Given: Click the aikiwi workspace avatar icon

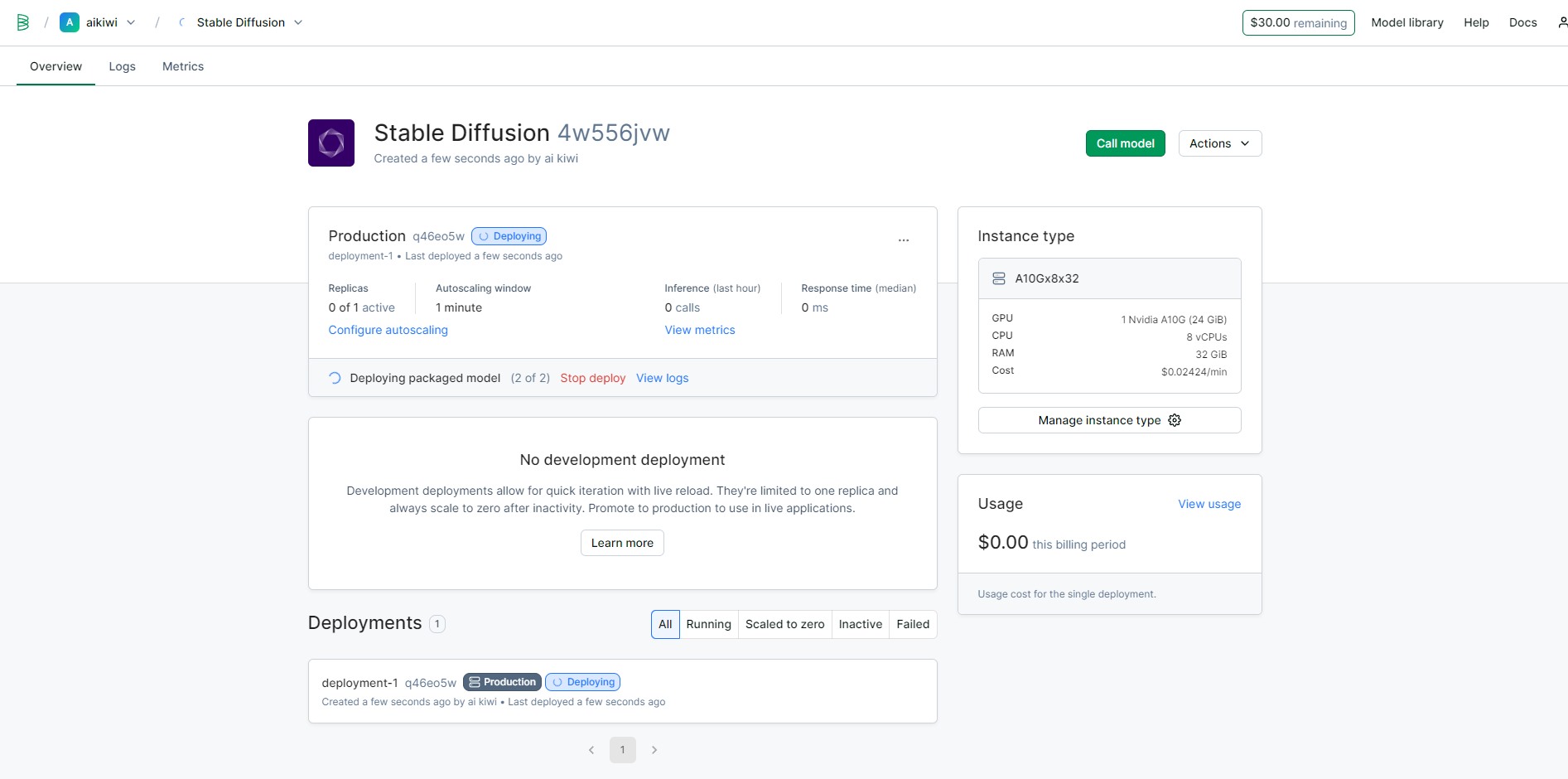Looking at the screenshot, I should coord(70,22).
